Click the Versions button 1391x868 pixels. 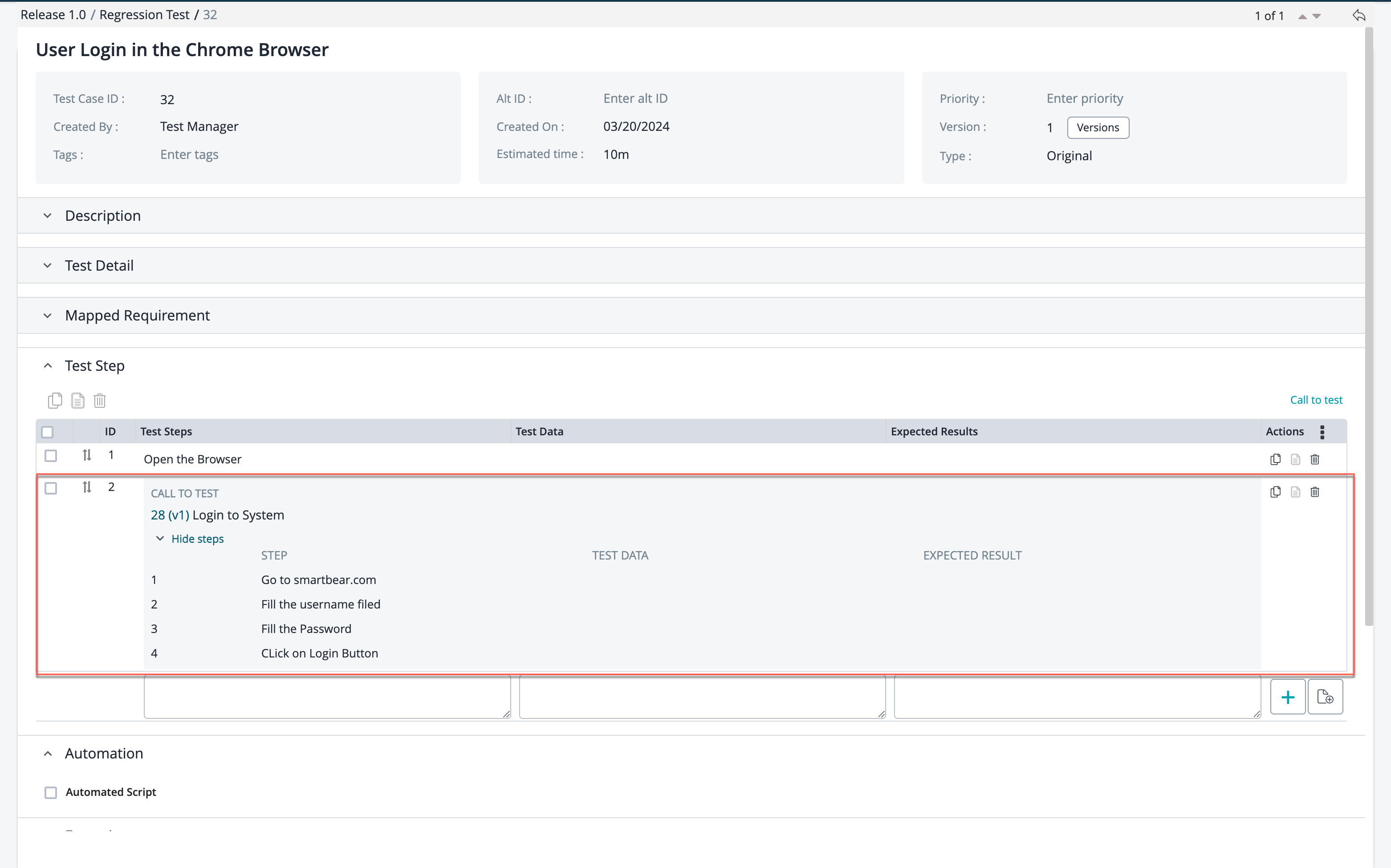click(x=1098, y=127)
